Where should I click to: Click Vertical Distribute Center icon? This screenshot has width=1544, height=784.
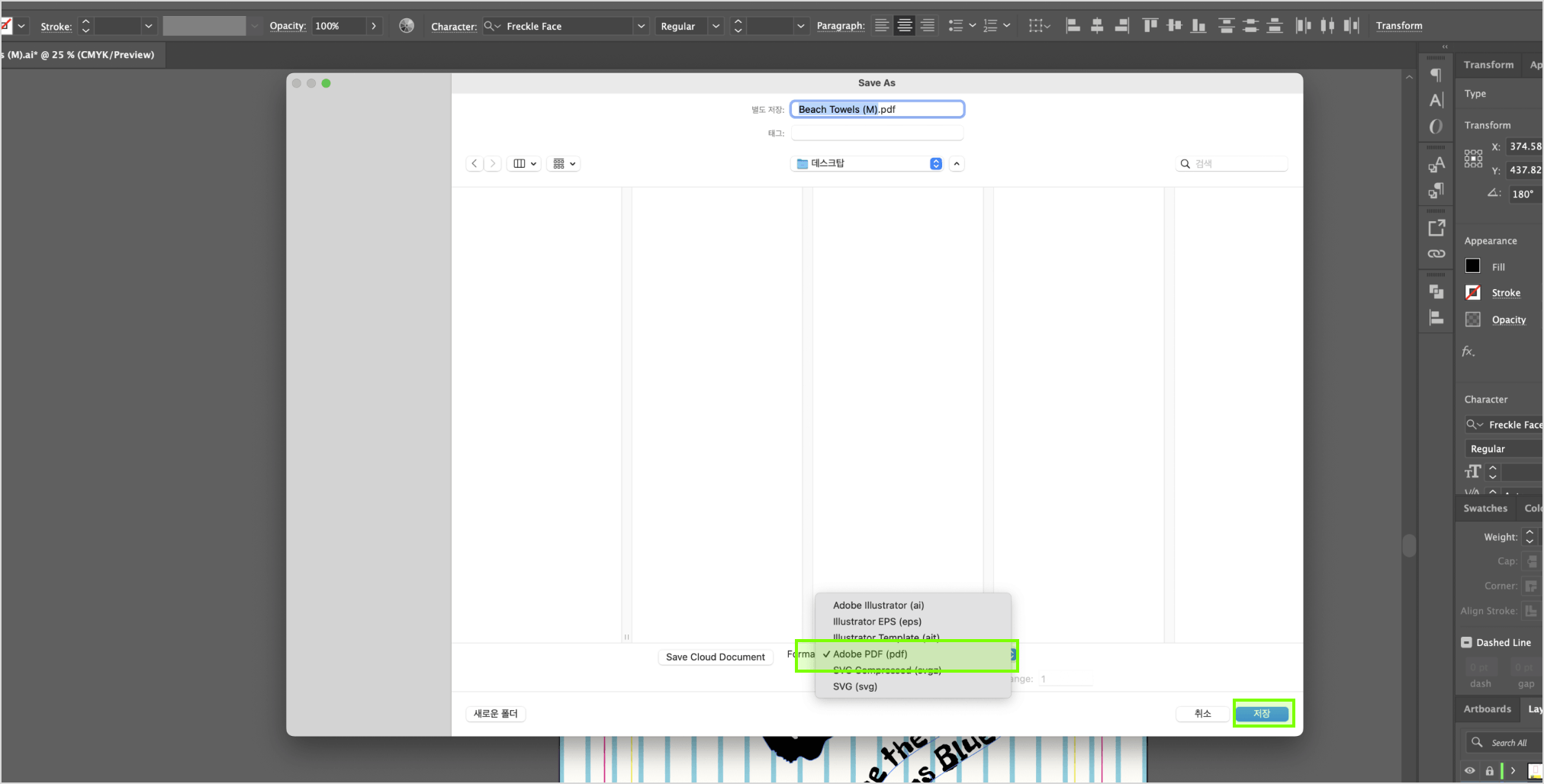pos(1250,26)
